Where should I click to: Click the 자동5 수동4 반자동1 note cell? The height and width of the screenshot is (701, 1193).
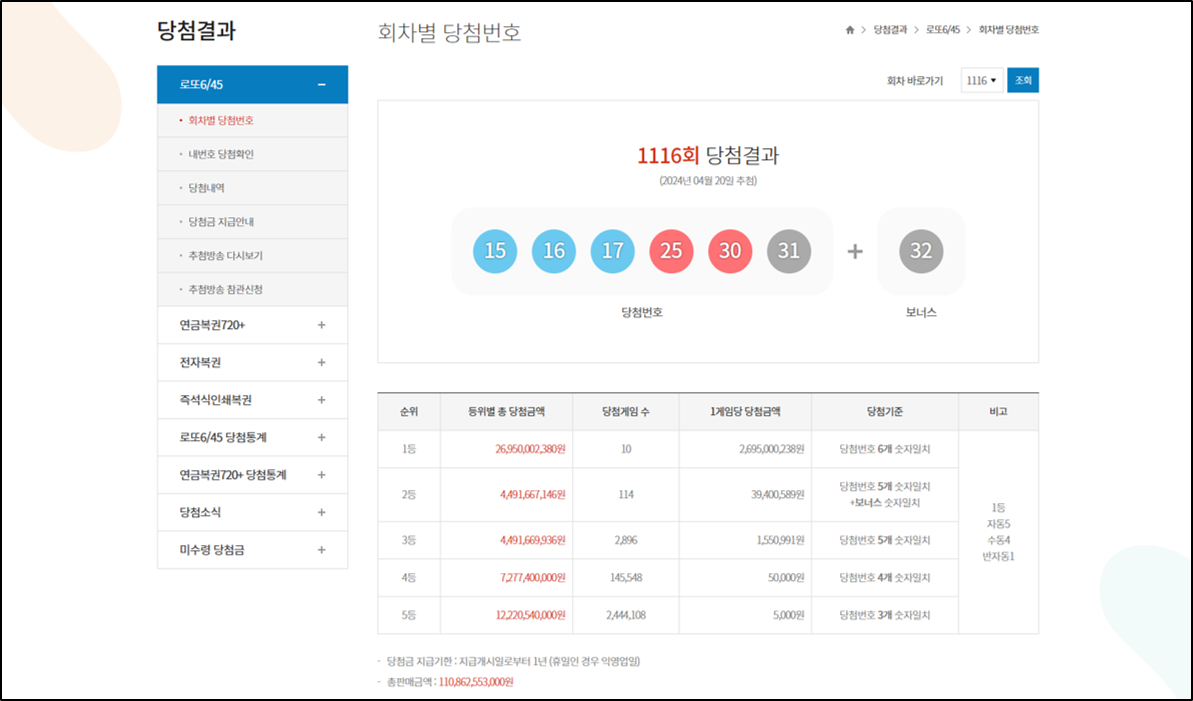(x=998, y=532)
